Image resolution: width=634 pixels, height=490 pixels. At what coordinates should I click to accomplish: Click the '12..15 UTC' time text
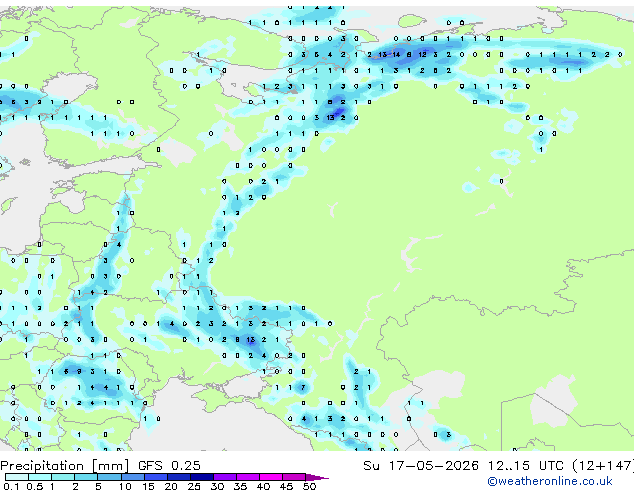[526, 466]
